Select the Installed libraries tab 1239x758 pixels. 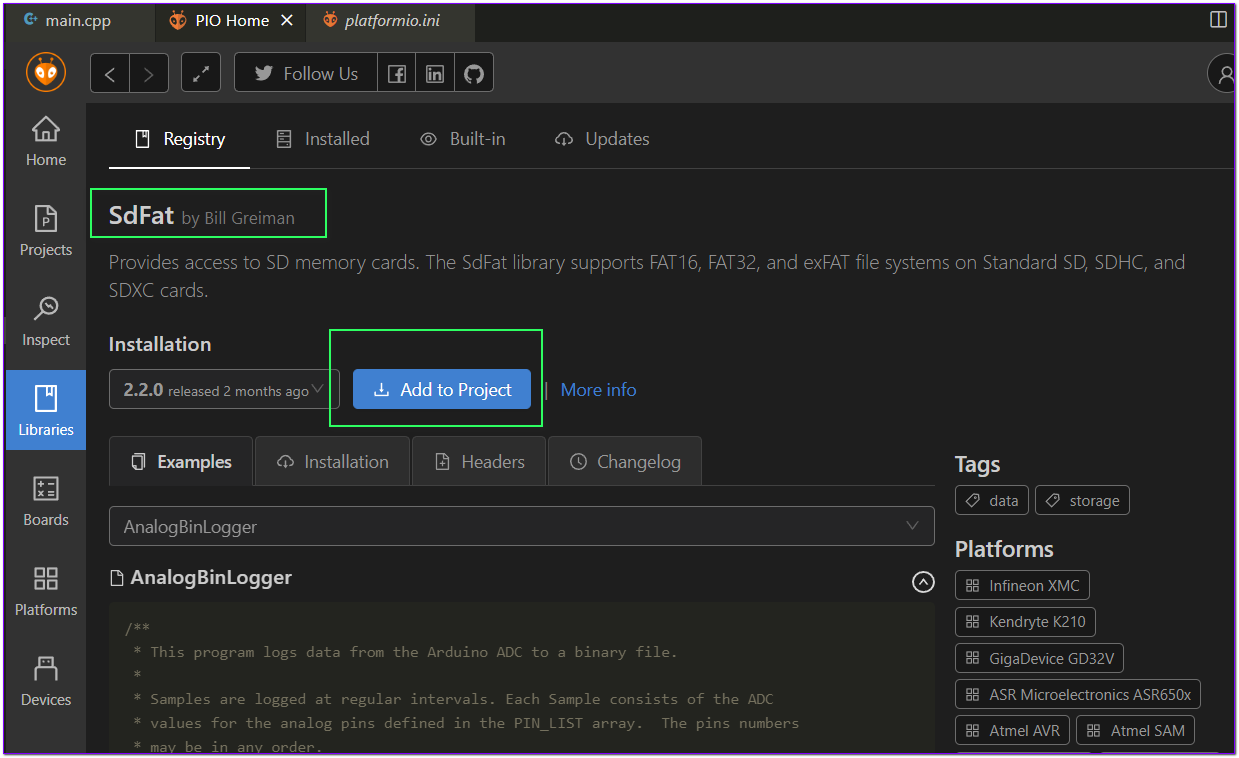tap(323, 139)
